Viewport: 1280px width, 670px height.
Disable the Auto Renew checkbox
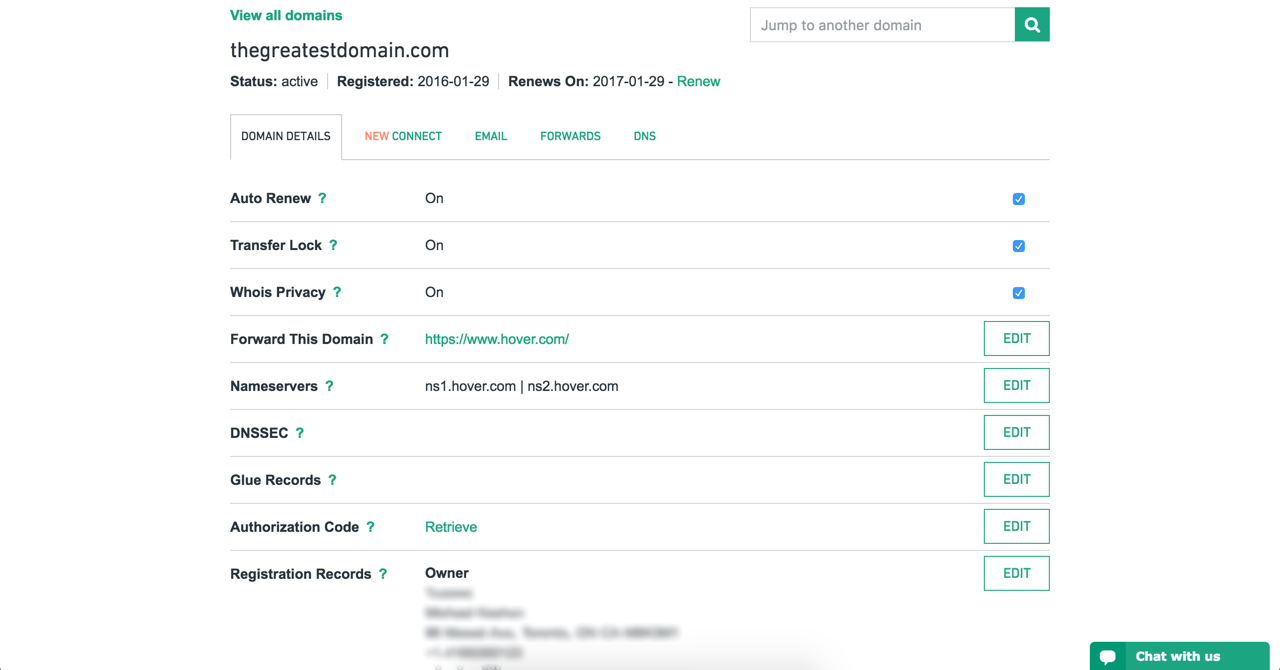pos(1018,198)
